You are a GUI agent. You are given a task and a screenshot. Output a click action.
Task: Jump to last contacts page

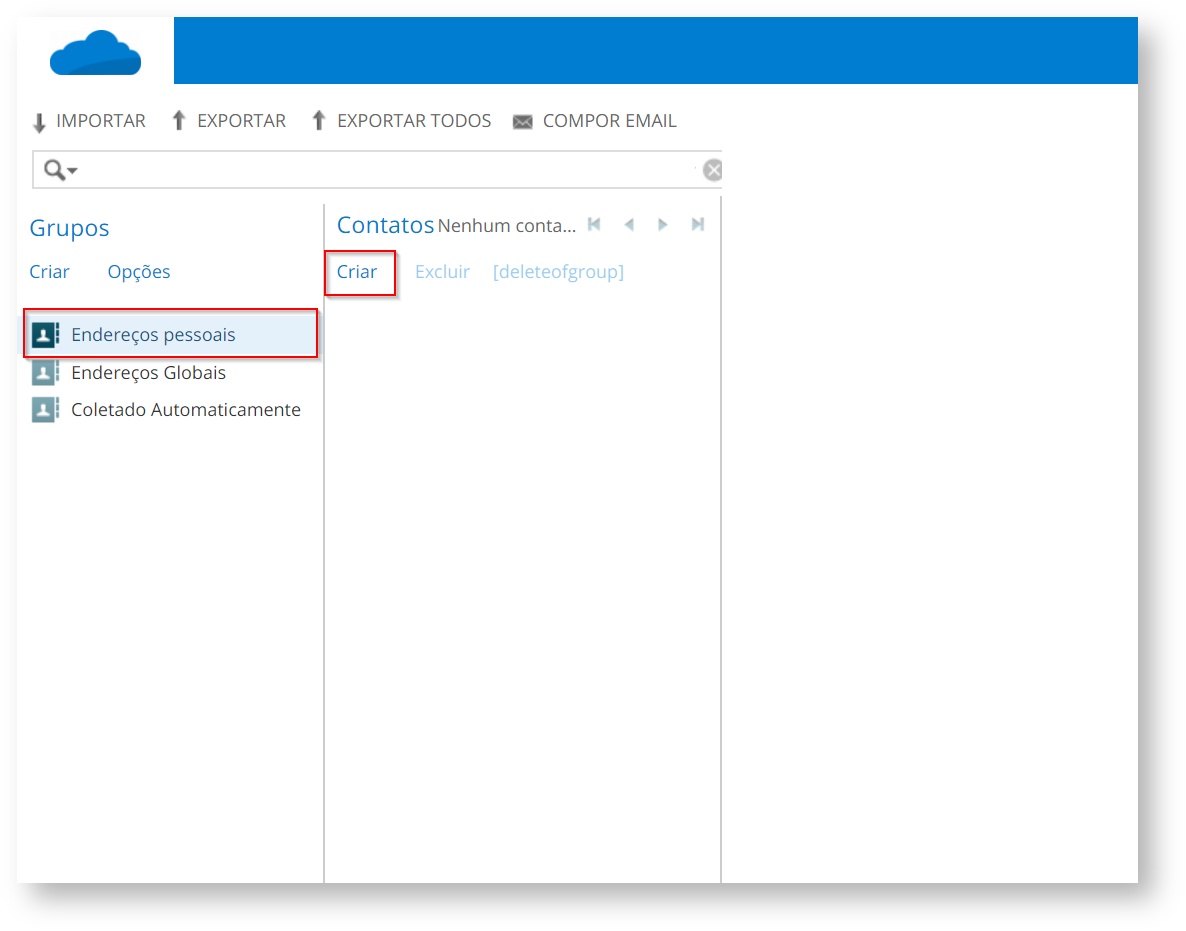698,225
